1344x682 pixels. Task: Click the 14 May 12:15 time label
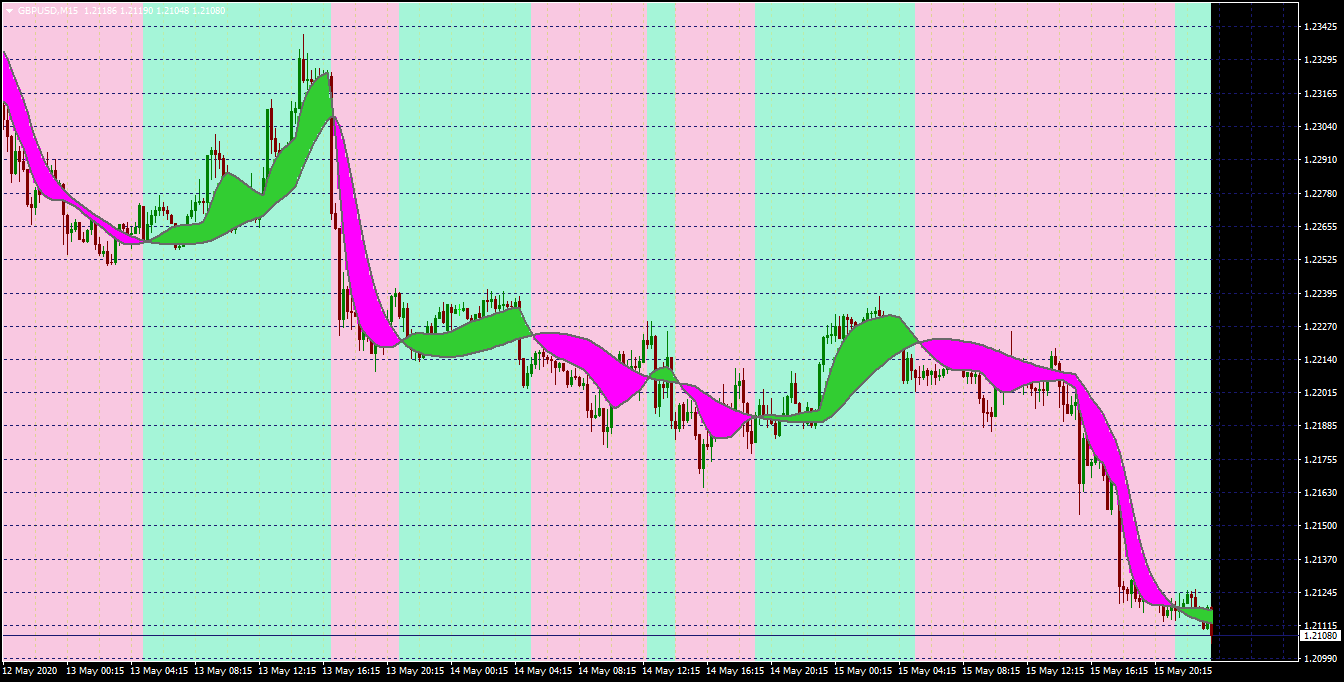pyautogui.click(x=672, y=671)
